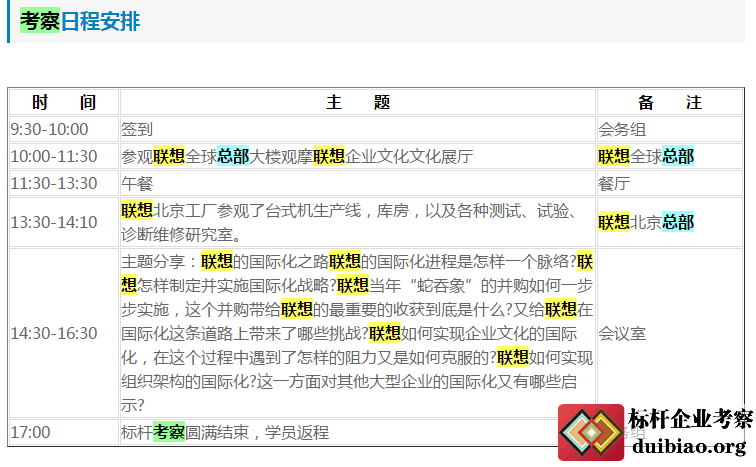Select the 11:30-13:30 time cell
Viewport: 756px width, 467px height.
click(64, 183)
